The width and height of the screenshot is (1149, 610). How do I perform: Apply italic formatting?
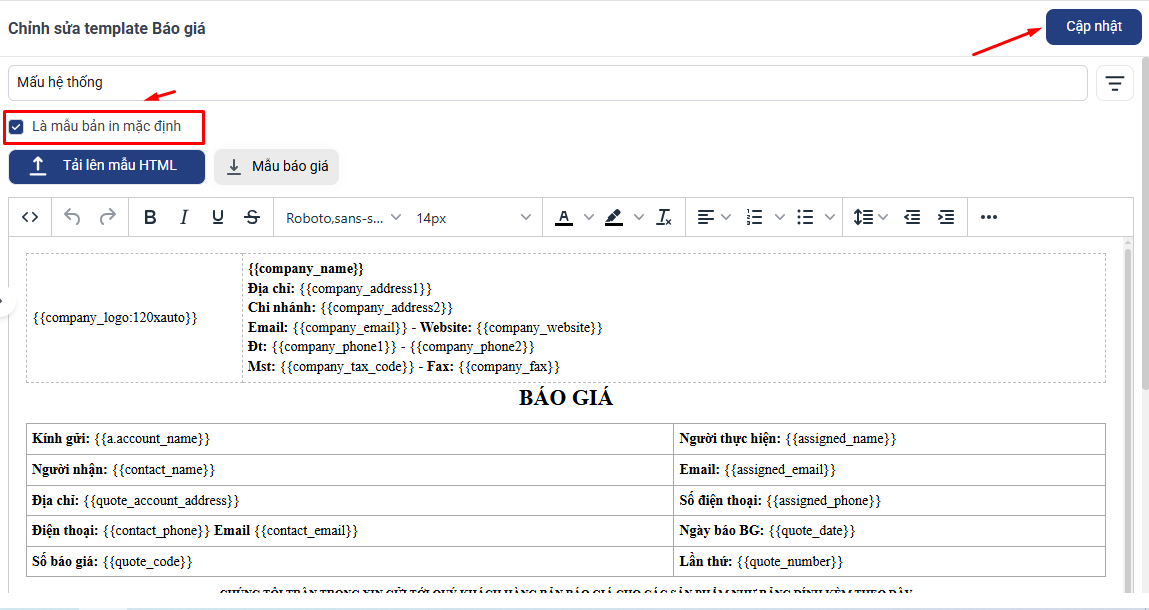coord(184,217)
